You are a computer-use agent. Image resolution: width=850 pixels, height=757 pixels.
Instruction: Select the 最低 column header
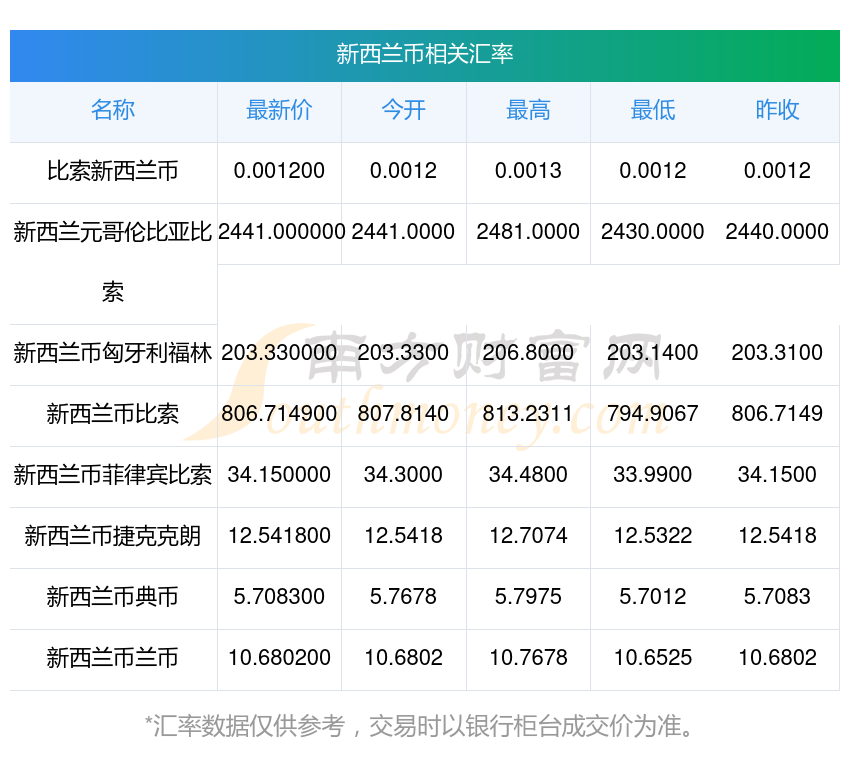pos(653,110)
